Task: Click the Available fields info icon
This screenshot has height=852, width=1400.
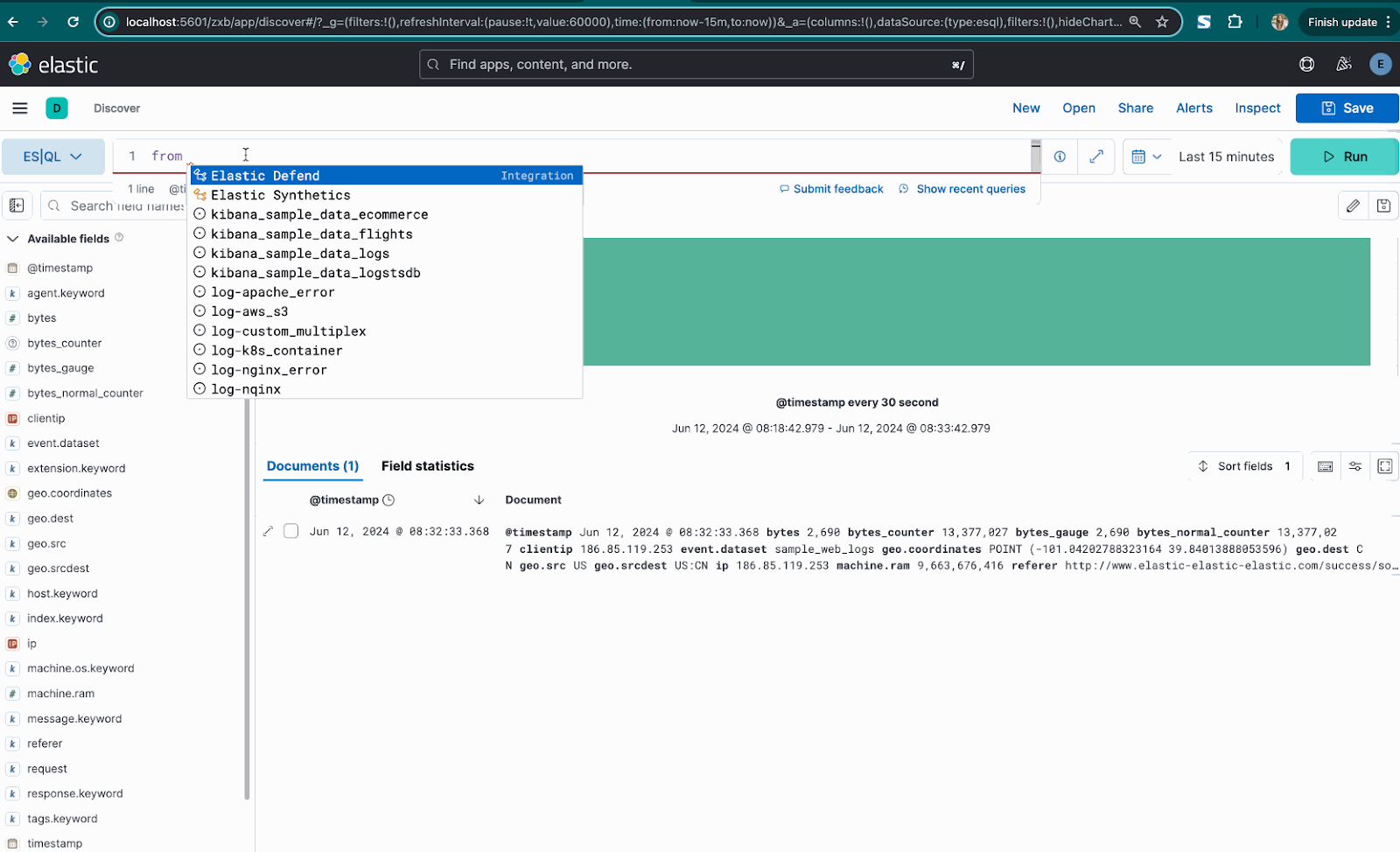Action: [119, 237]
